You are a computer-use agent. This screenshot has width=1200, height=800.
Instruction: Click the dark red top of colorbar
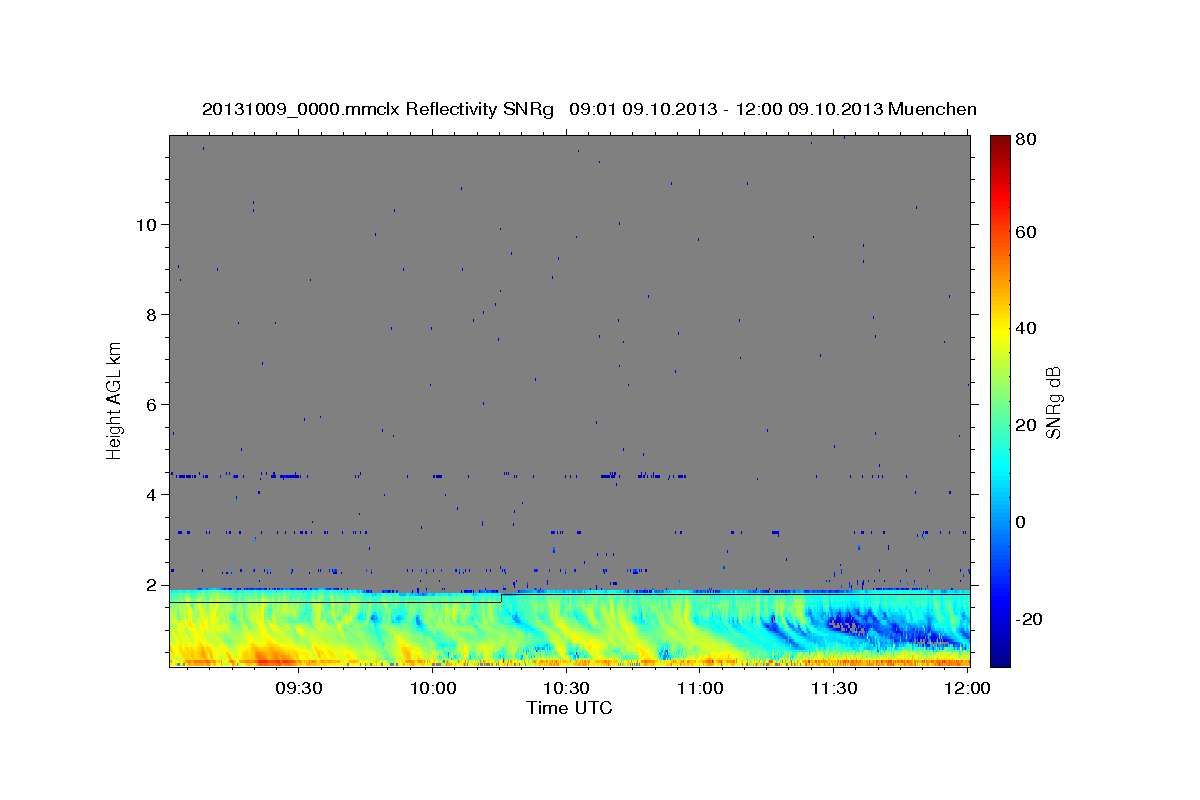999,142
